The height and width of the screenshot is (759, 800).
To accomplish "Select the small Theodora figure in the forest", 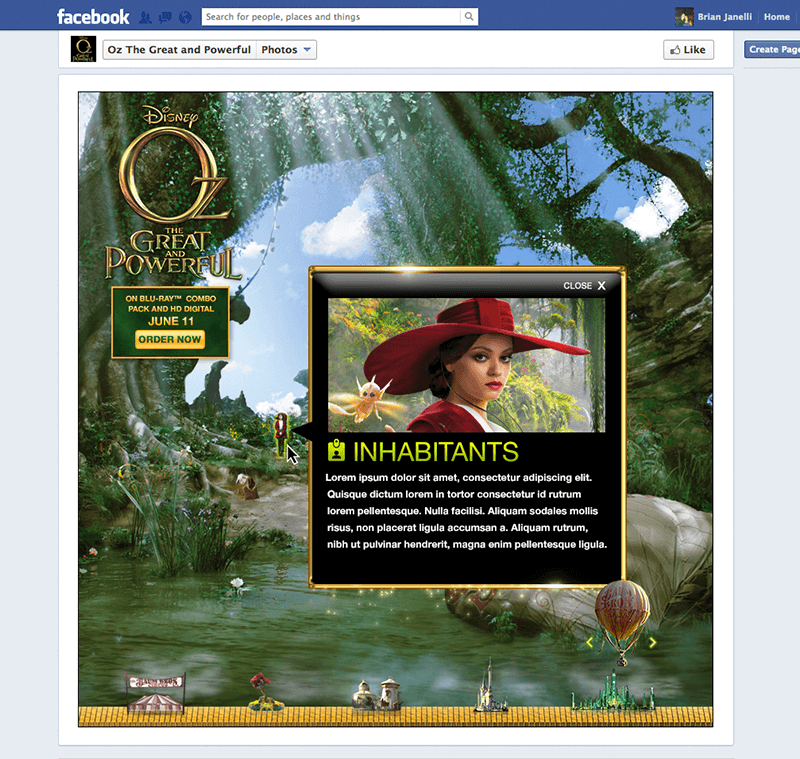I will (281, 434).
